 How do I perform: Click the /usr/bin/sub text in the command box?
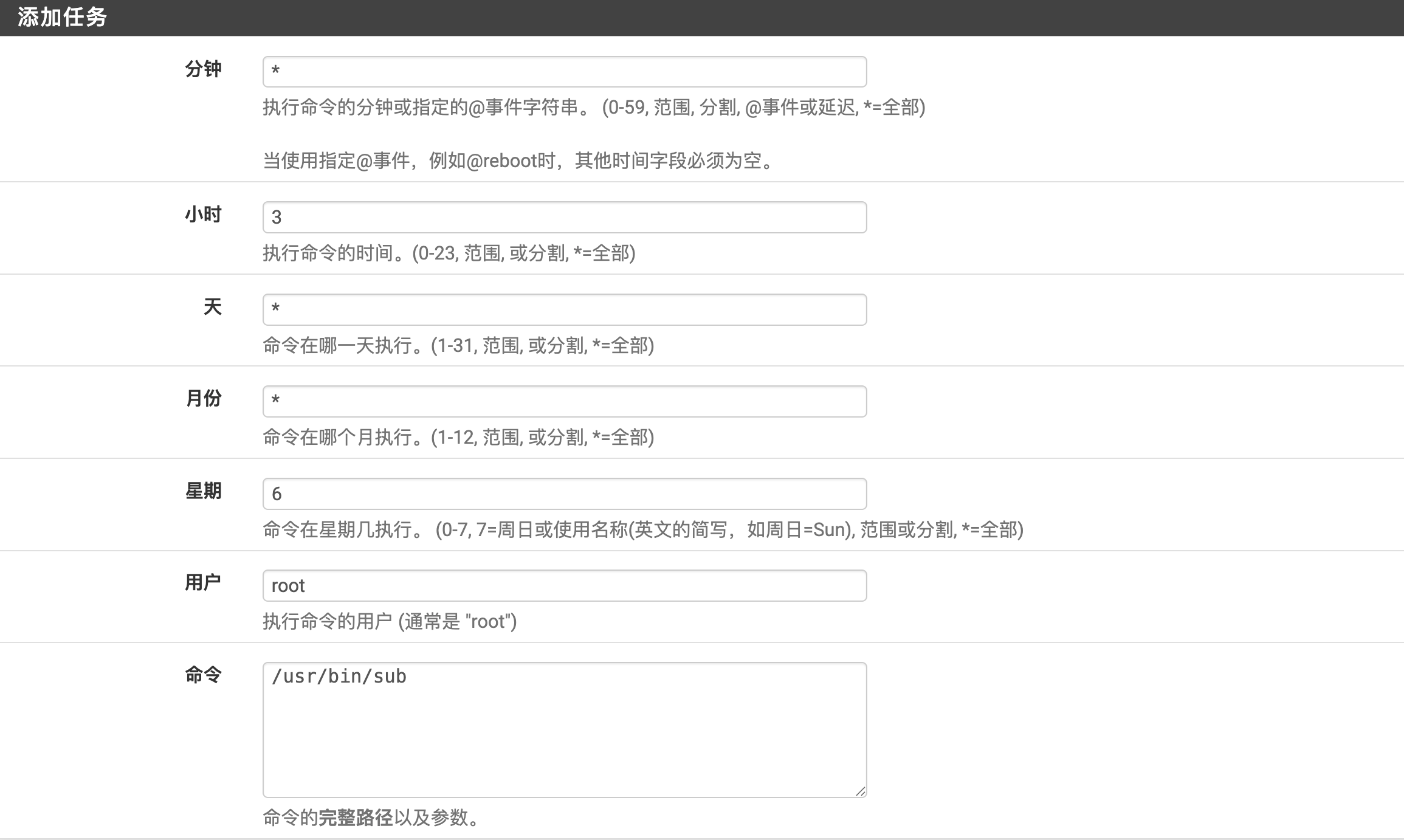(339, 676)
